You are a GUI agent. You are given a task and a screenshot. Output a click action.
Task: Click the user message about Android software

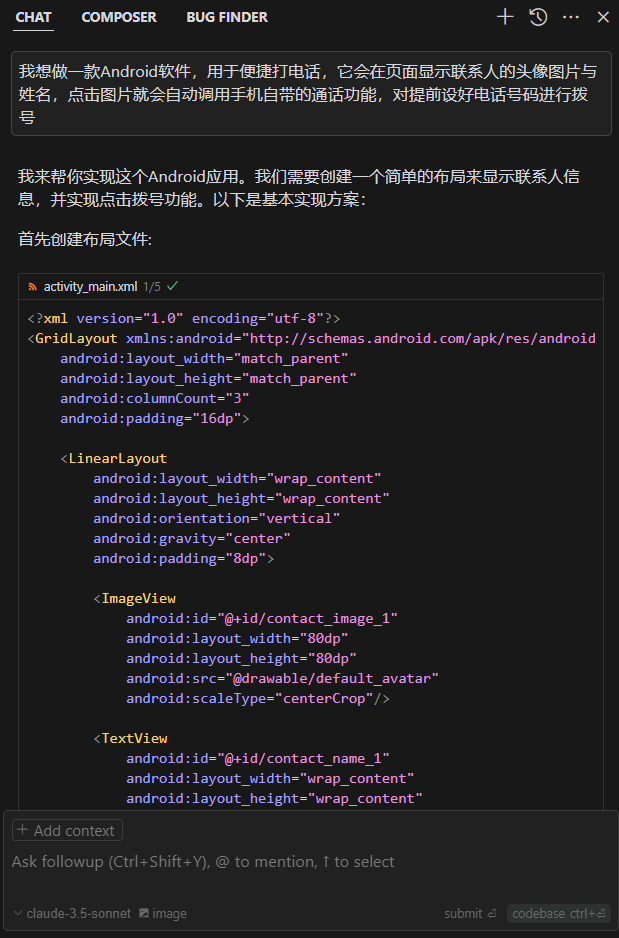[310, 94]
